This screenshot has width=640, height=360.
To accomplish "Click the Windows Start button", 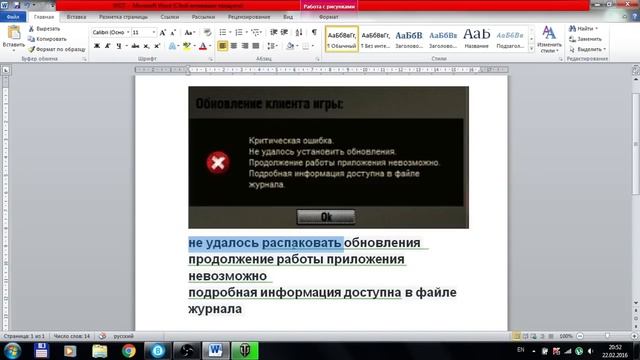I will (12, 351).
